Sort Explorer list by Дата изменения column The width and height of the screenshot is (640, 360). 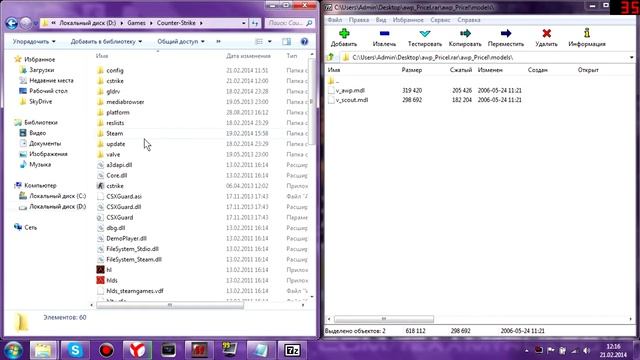coord(248,56)
